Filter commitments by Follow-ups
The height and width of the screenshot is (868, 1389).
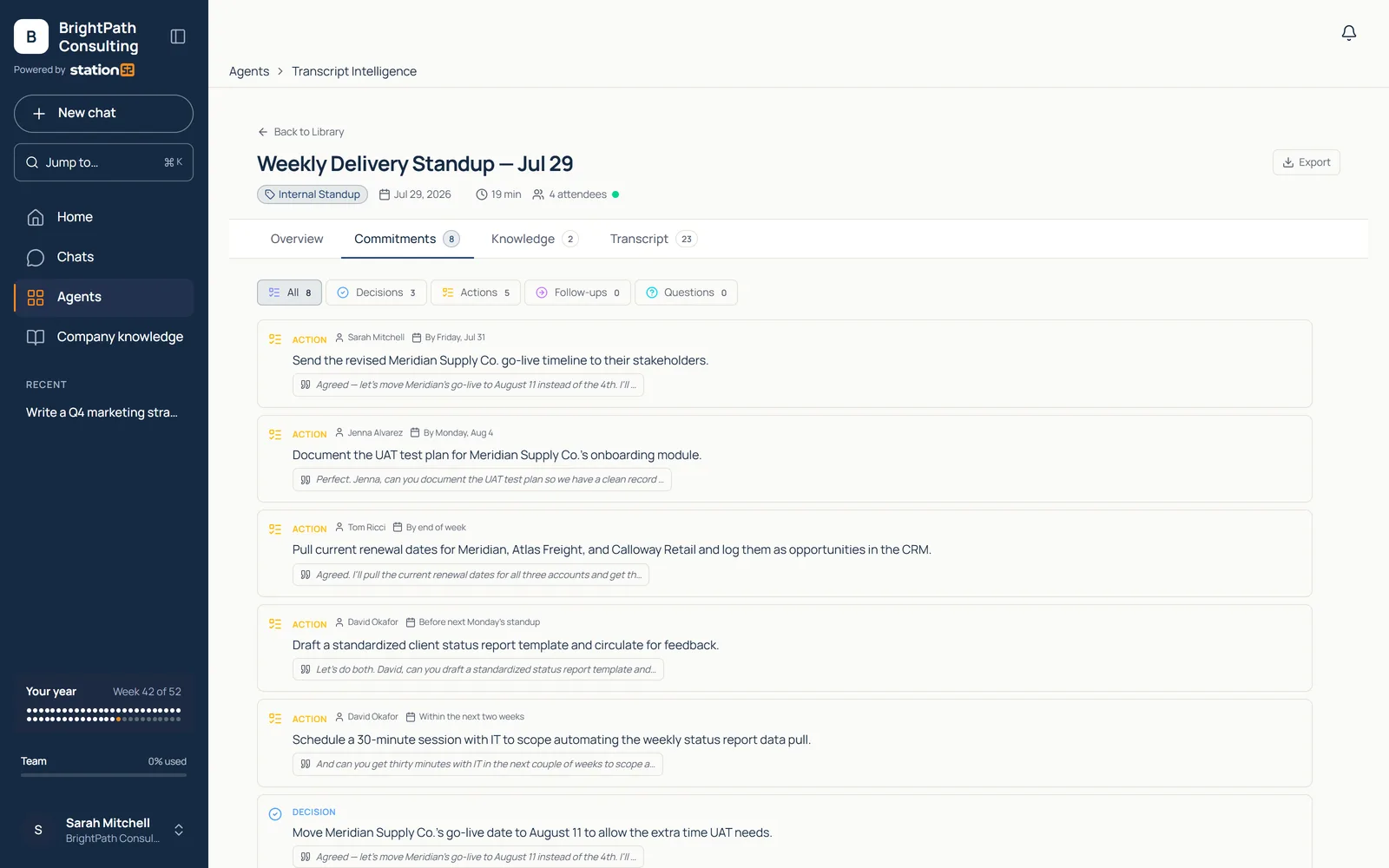pyautogui.click(x=577, y=293)
